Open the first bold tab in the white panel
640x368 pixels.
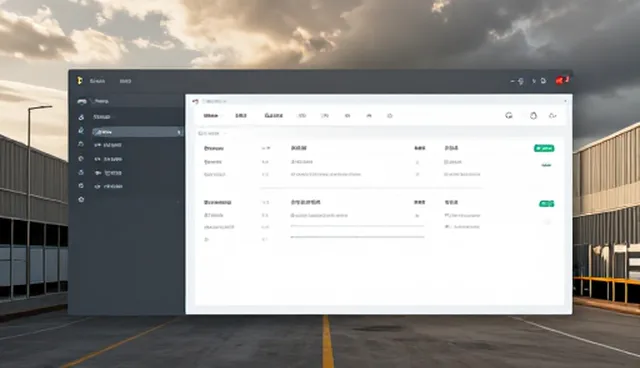pyautogui.click(x=211, y=116)
